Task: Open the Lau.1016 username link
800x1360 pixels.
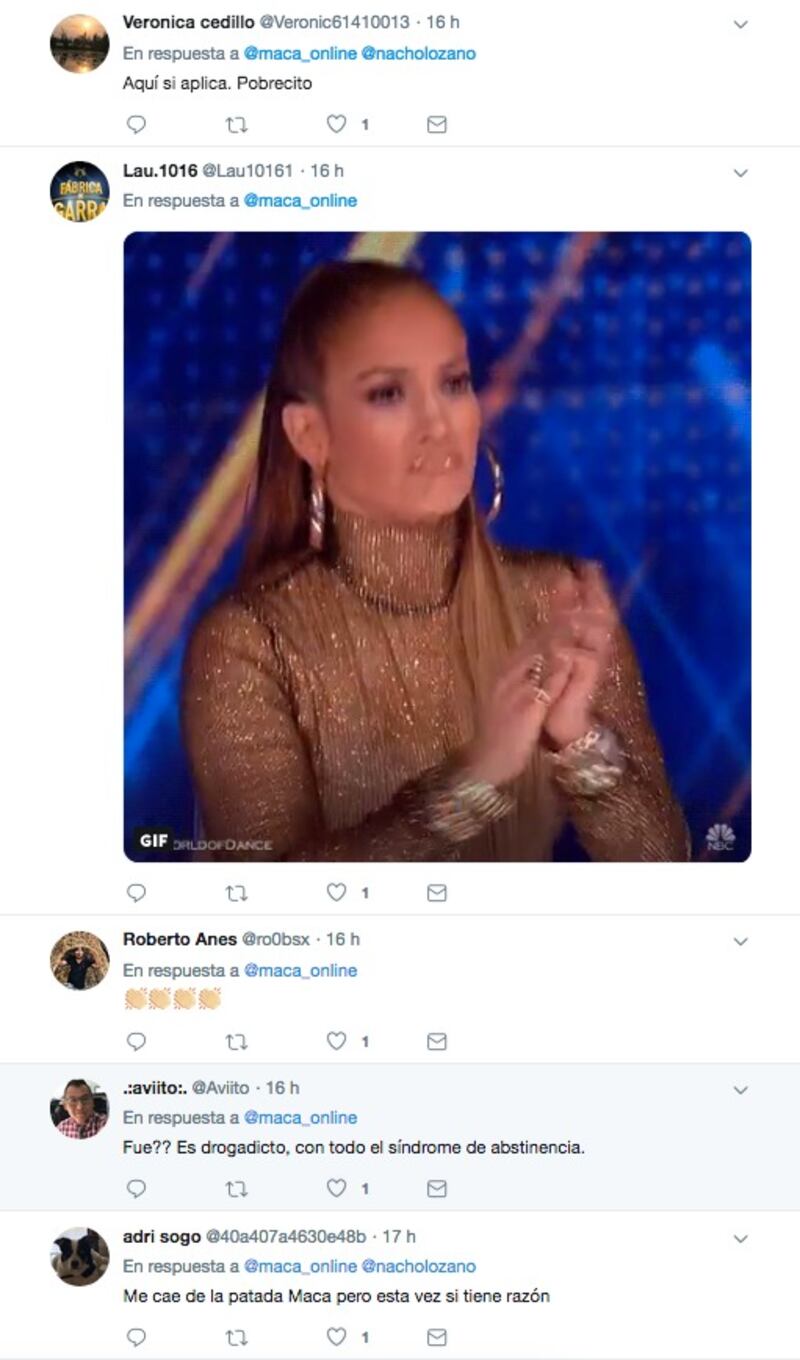Action: [160, 171]
